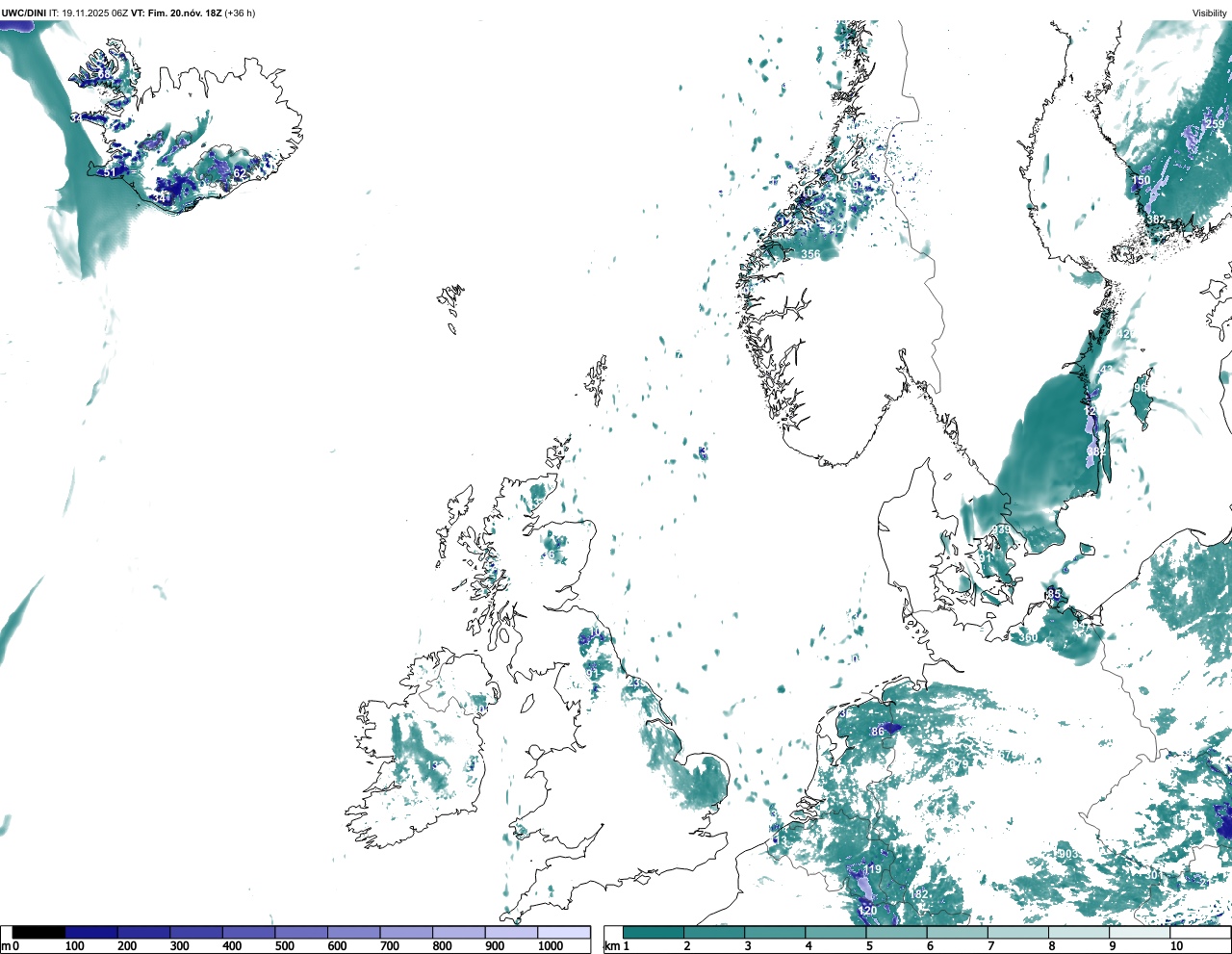
Task: Click the '62' value on southern Iceland
Action: (x=241, y=173)
